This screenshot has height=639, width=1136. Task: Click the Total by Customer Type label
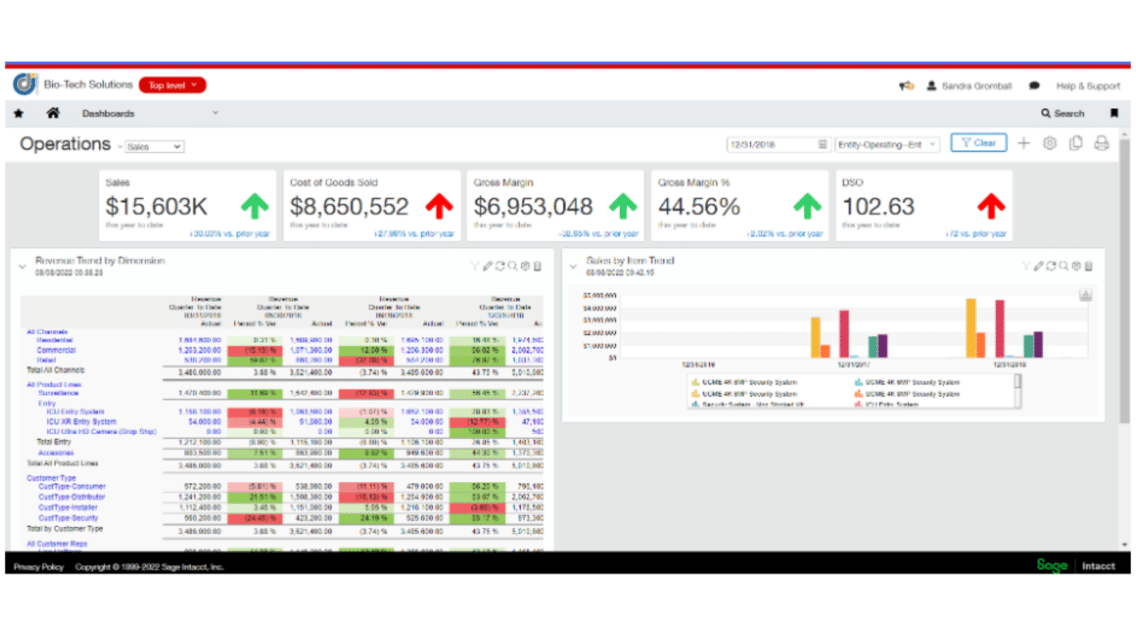click(x=65, y=529)
